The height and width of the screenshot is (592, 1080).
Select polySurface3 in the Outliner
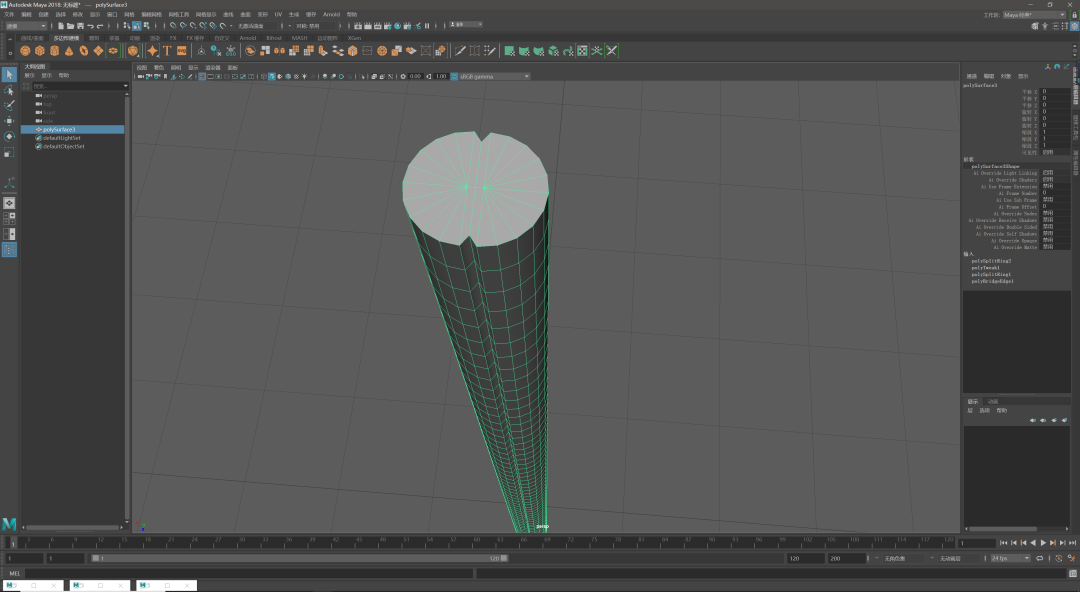pos(72,130)
